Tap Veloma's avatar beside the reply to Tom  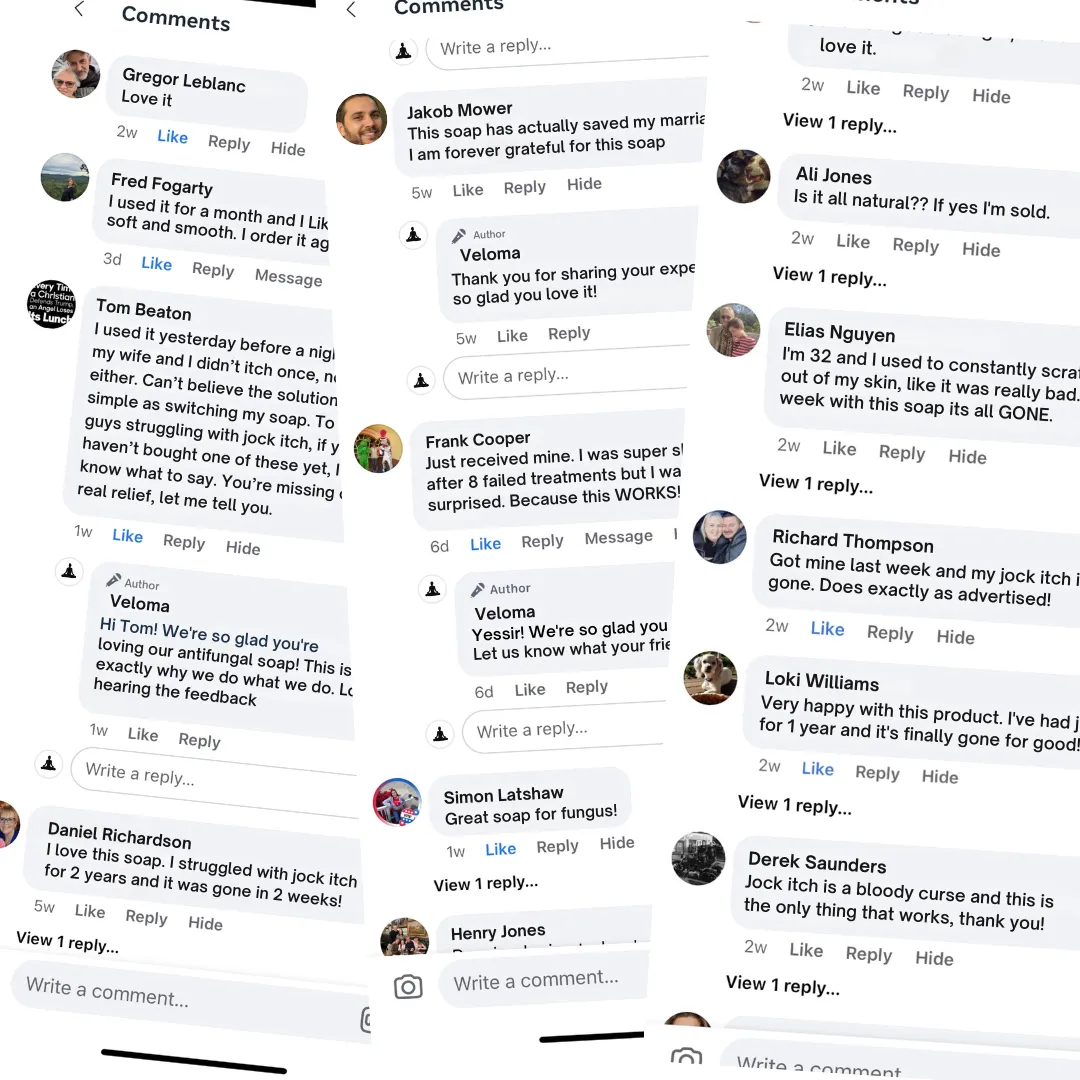click(x=69, y=571)
